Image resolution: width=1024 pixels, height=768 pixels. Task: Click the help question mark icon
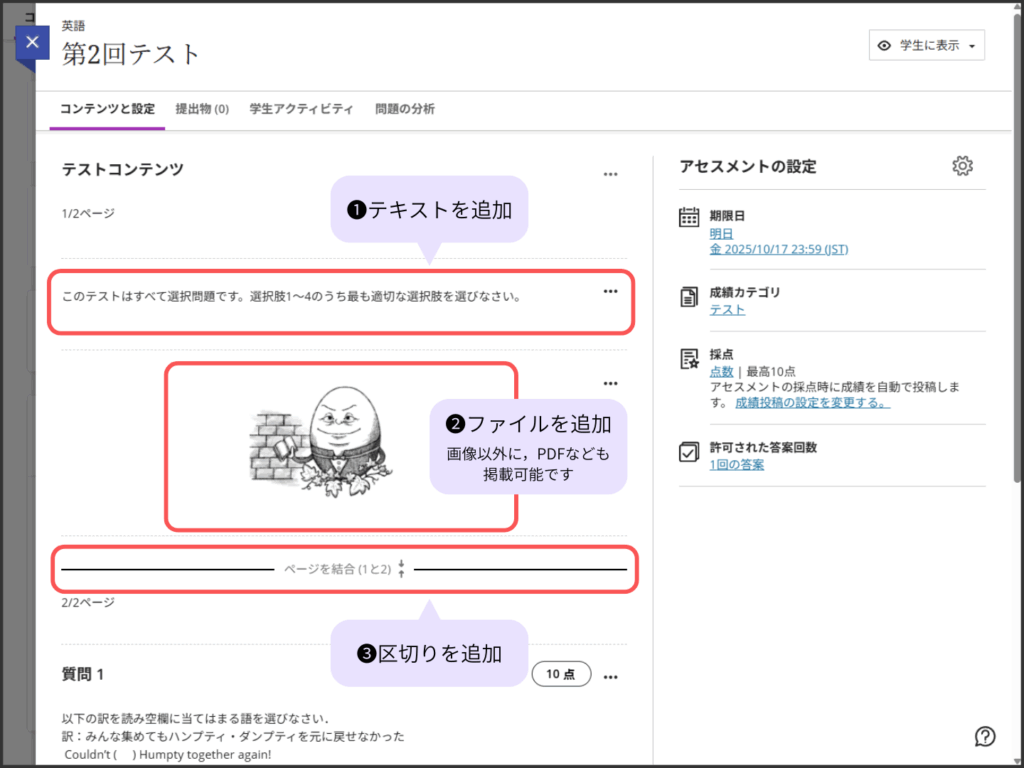click(x=984, y=736)
